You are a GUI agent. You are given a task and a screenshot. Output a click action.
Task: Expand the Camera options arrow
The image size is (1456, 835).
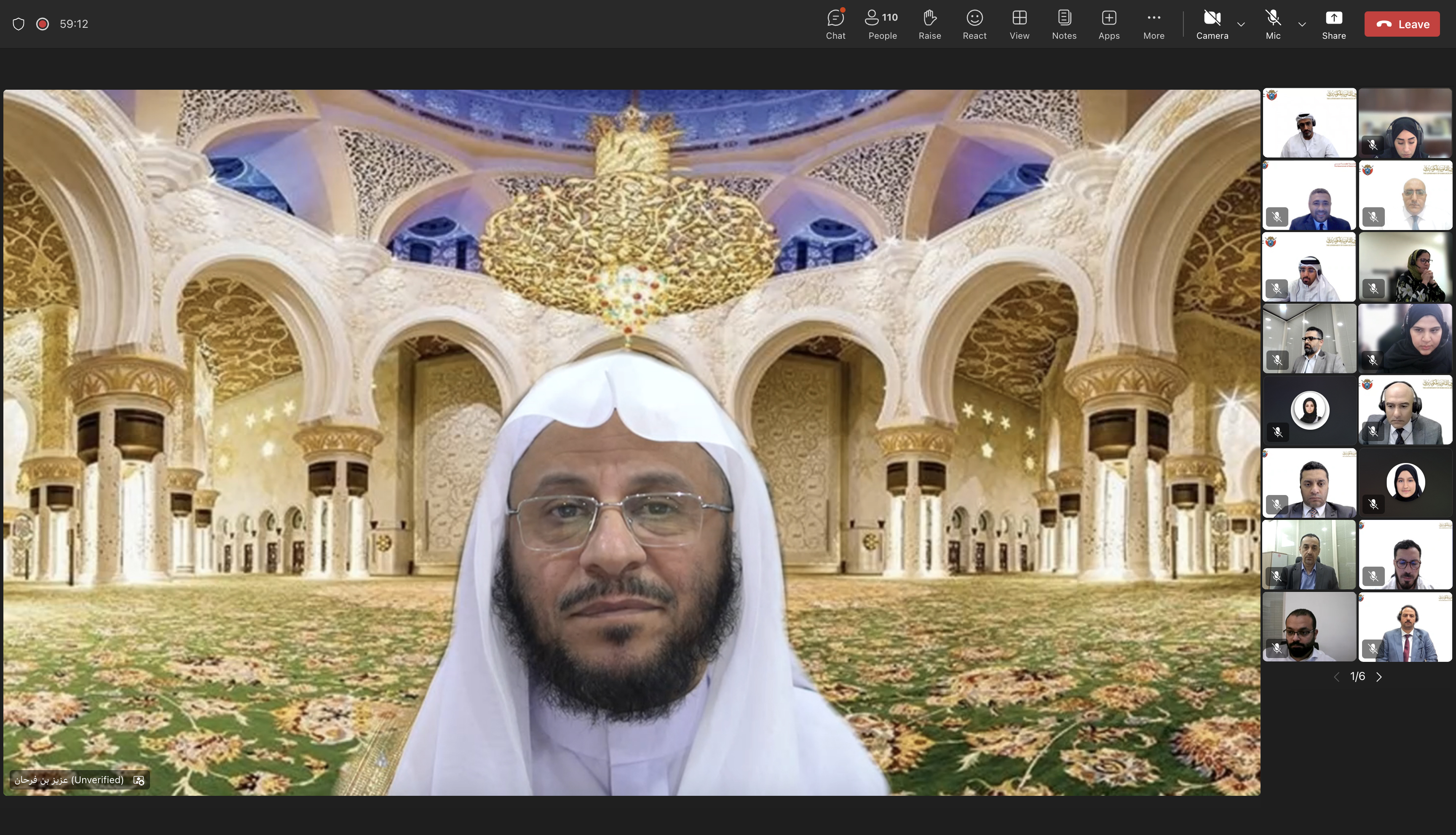tap(1241, 24)
